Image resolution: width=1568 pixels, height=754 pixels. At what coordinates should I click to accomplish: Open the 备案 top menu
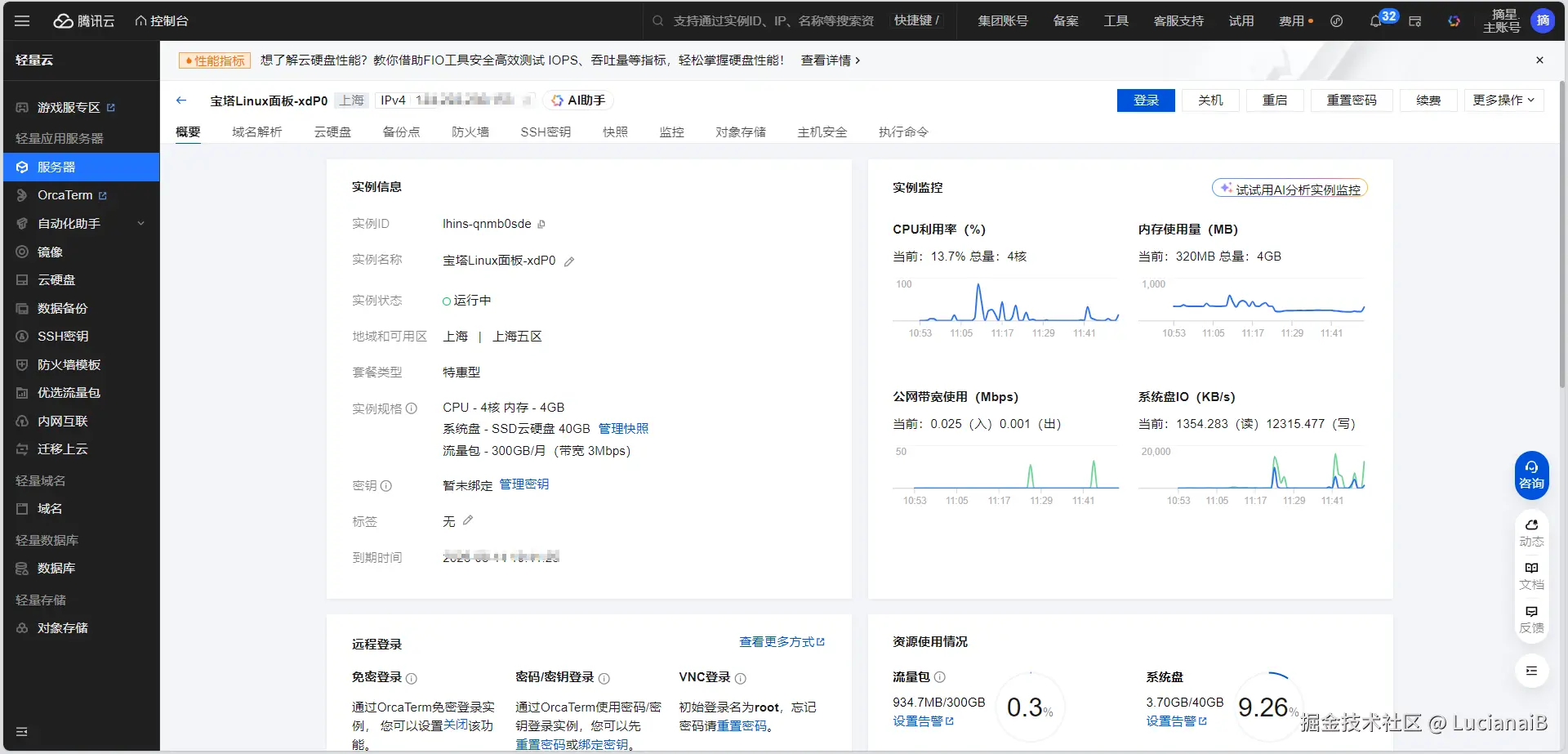pyautogui.click(x=1066, y=21)
